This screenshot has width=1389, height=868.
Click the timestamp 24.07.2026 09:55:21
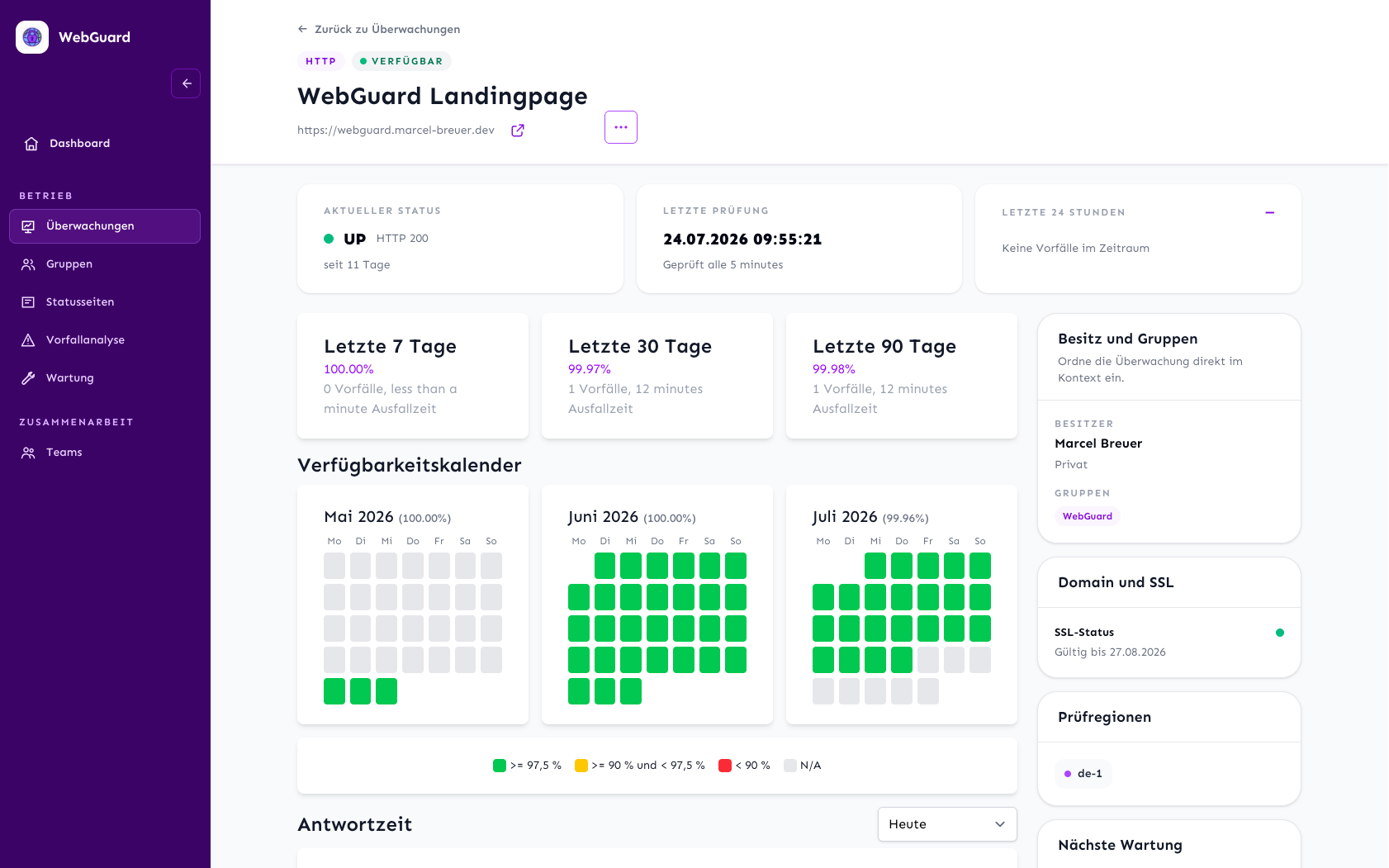pyautogui.click(x=742, y=240)
